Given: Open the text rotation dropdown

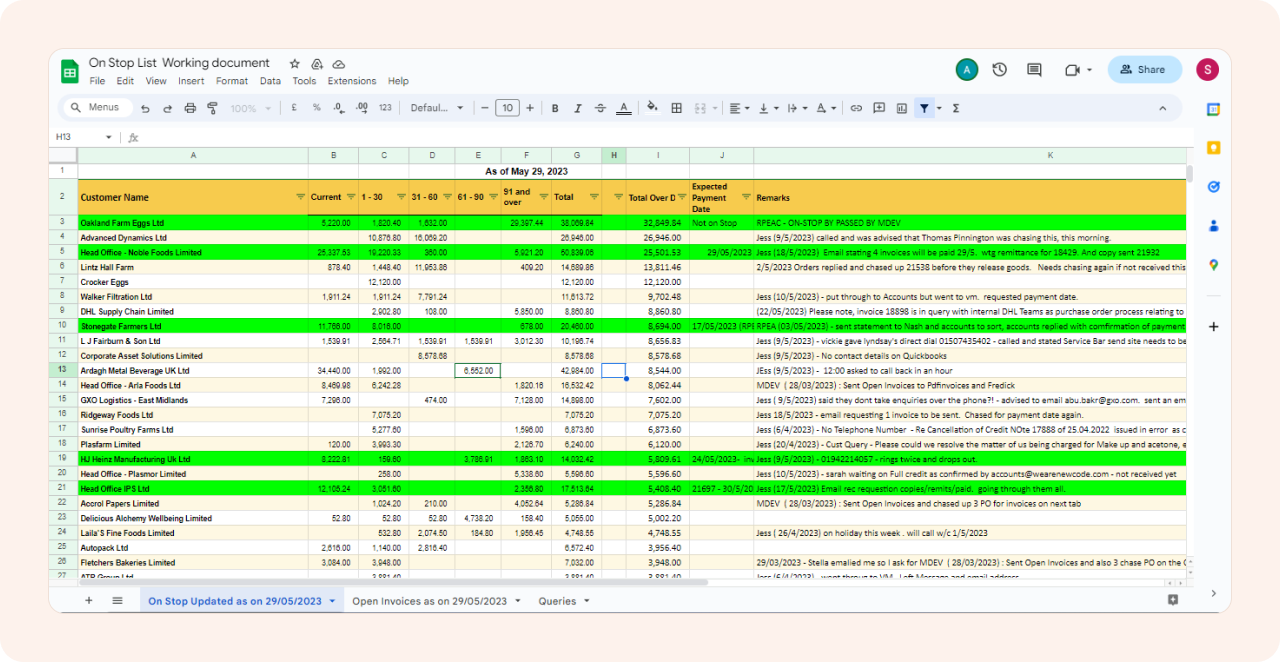Looking at the screenshot, I should coord(826,108).
